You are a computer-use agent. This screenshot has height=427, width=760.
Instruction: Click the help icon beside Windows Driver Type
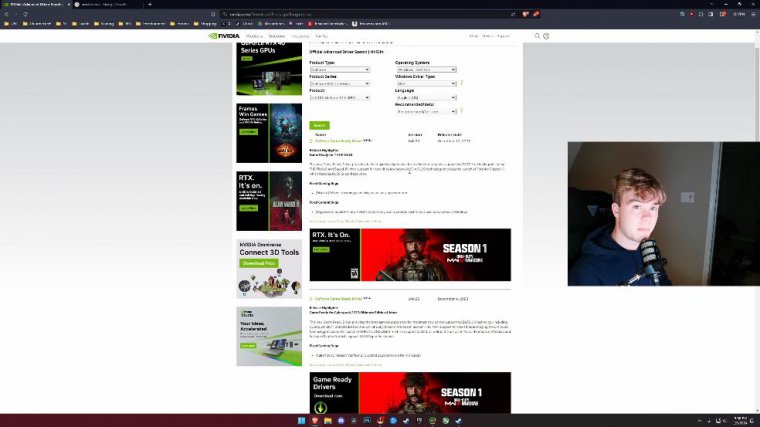[461, 83]
